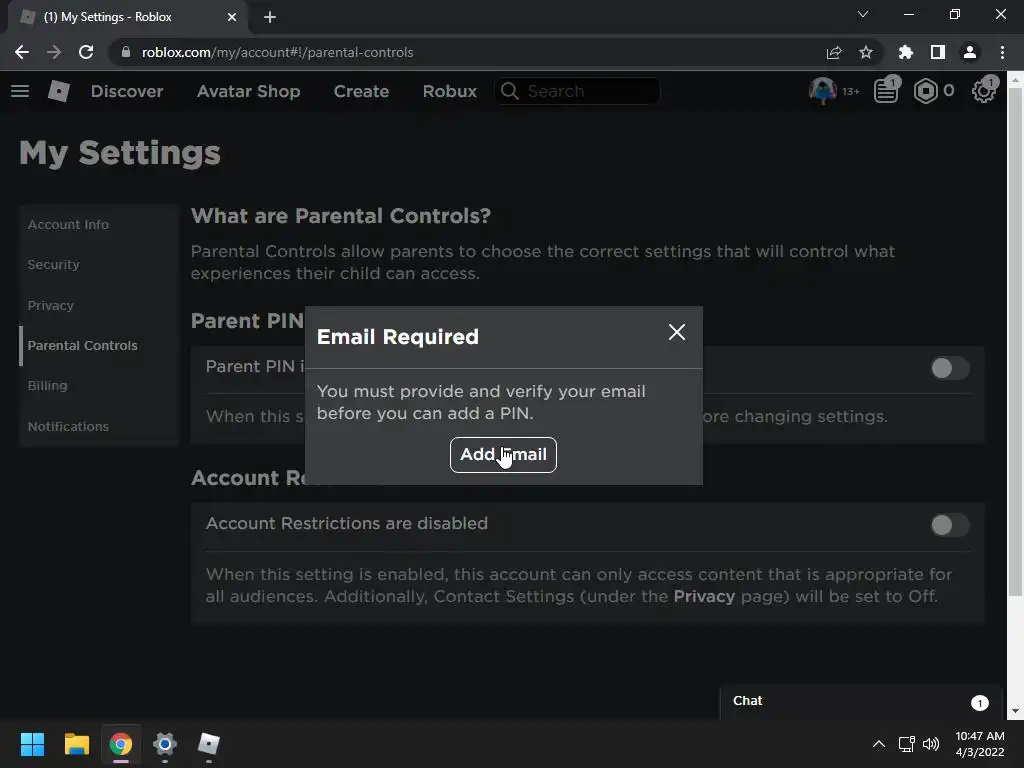Select Security in settings sidebar
The image size is (1024, 768).
coord(54,264)
